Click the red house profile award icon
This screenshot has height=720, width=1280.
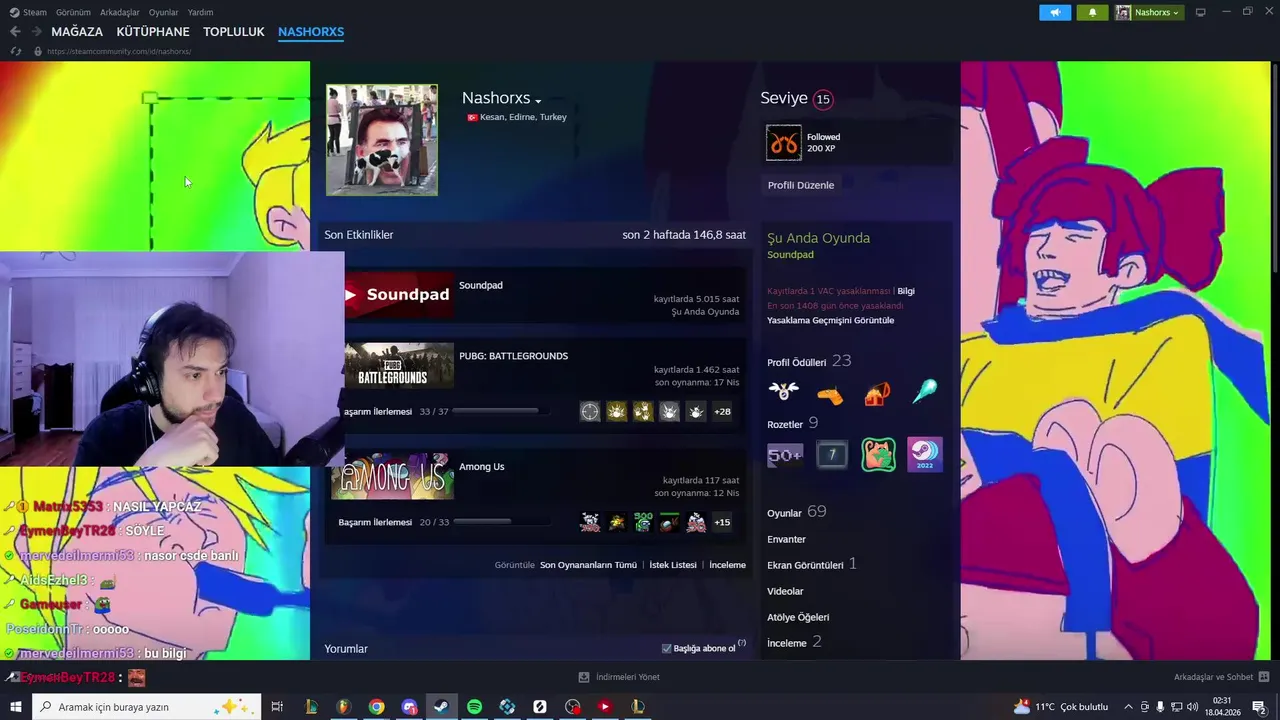tap(877, 393)
